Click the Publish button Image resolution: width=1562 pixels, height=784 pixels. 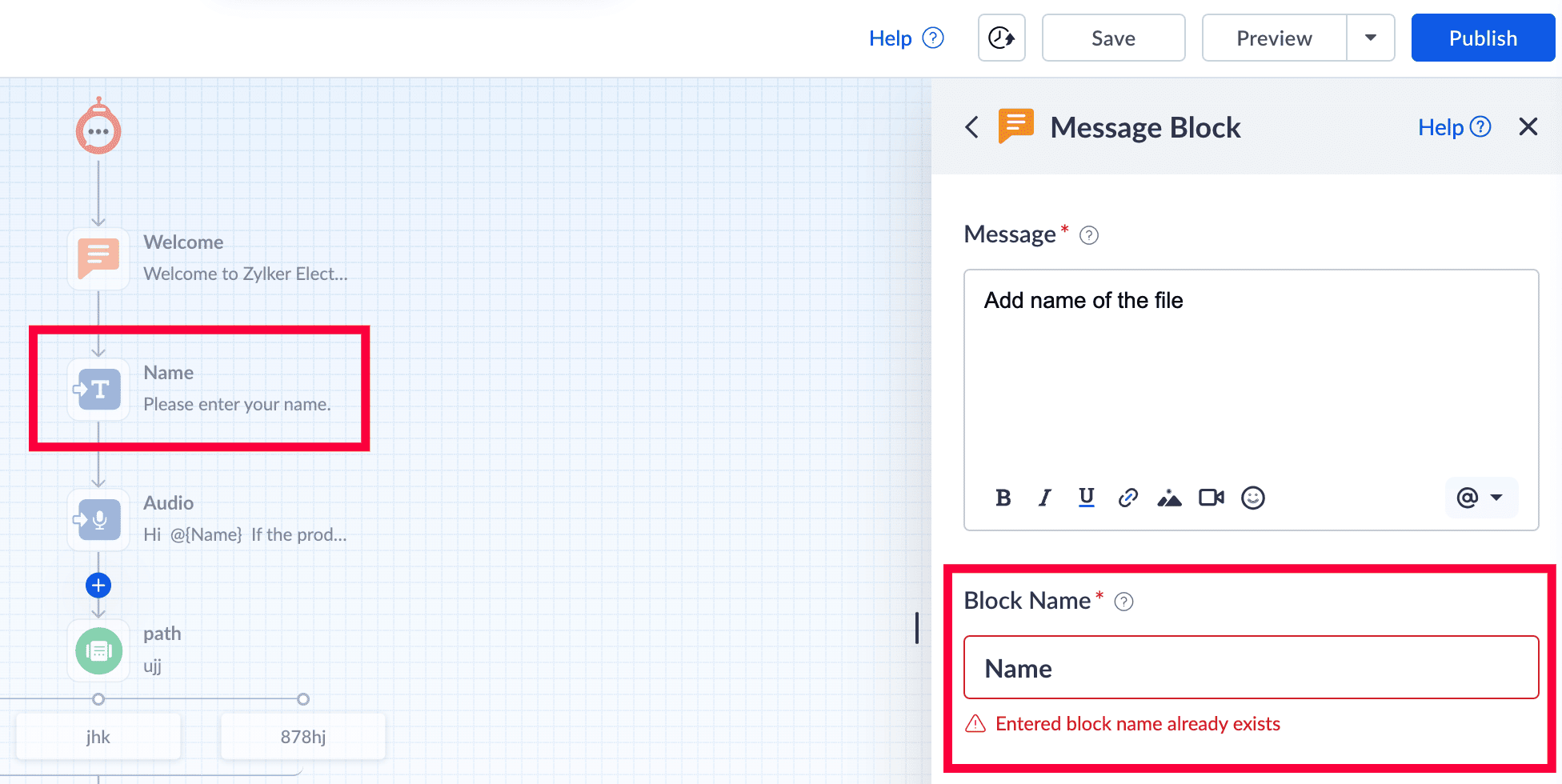pos(1482,38)
